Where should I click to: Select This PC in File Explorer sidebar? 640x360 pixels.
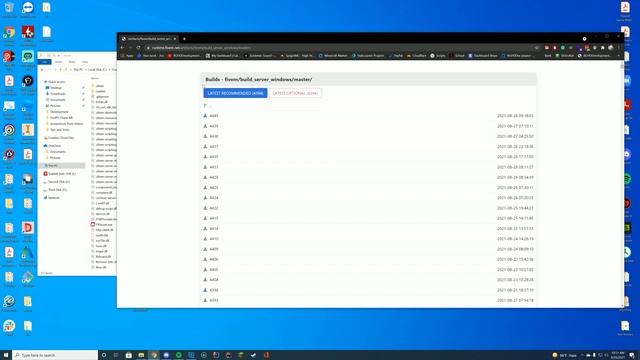click(62, 166)
